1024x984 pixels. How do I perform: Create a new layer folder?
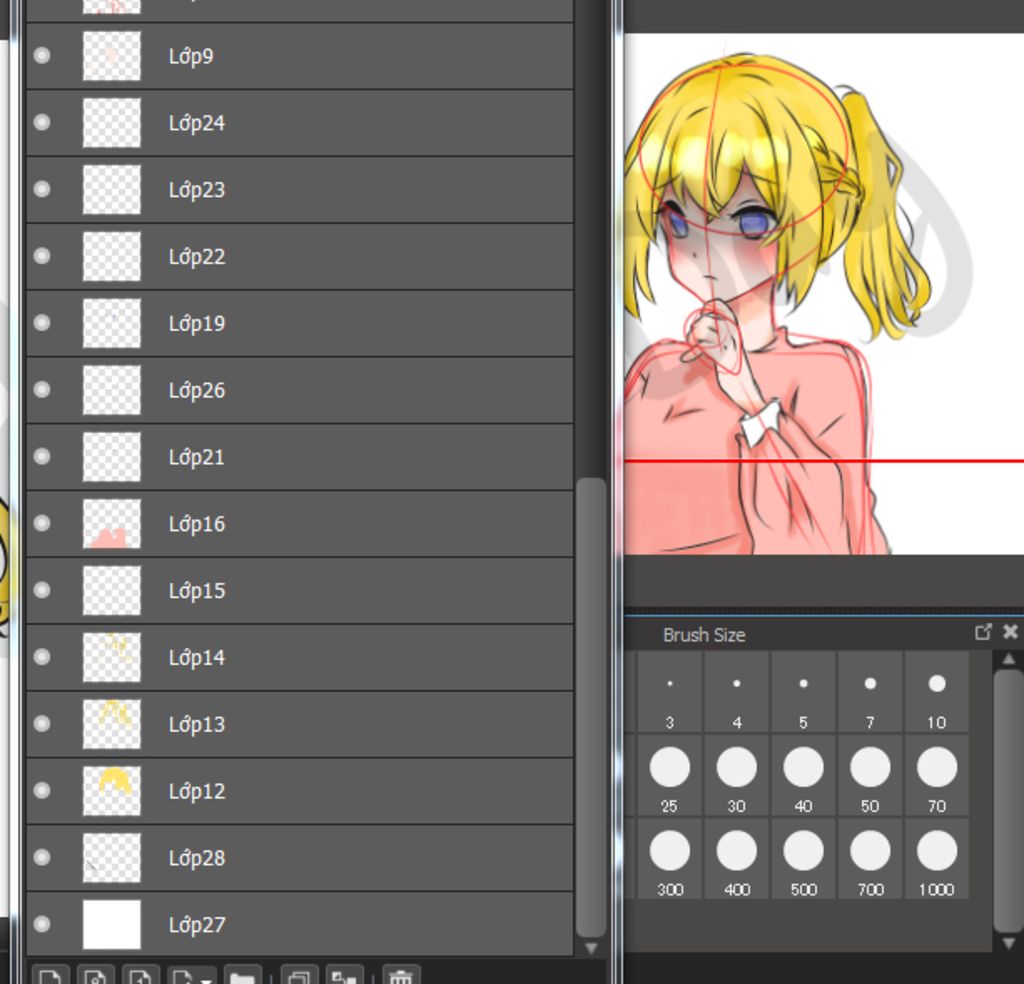pos(242,975)
